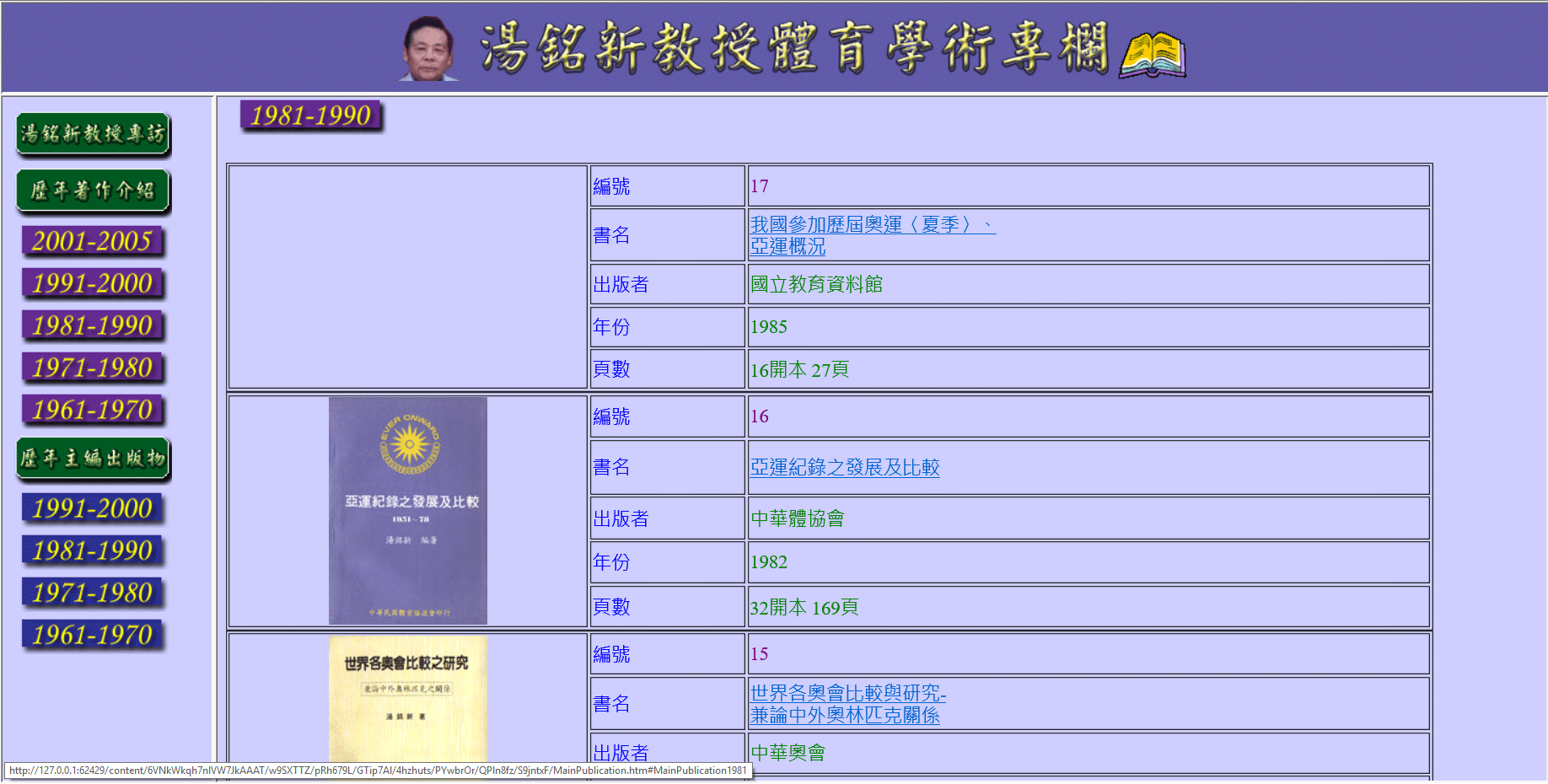Select blue 1991-2000 under 歷年主編出版物
The image size is (1548, 784).
pos(93,509)
